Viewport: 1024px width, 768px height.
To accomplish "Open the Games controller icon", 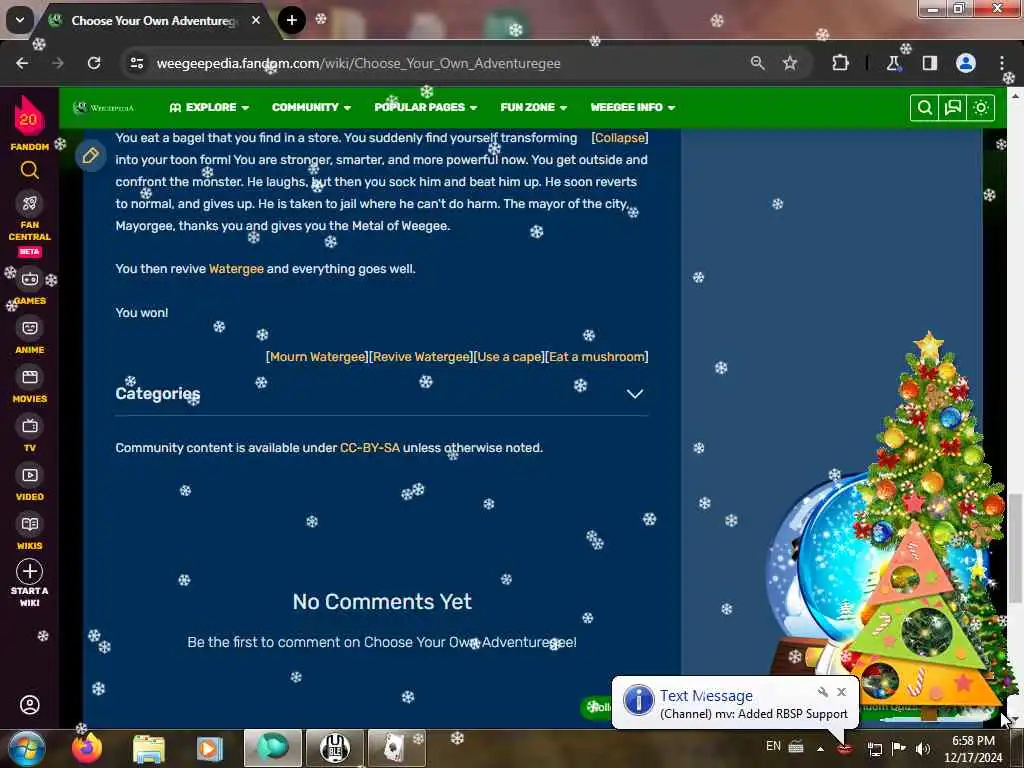I will (x=29, y=279).
